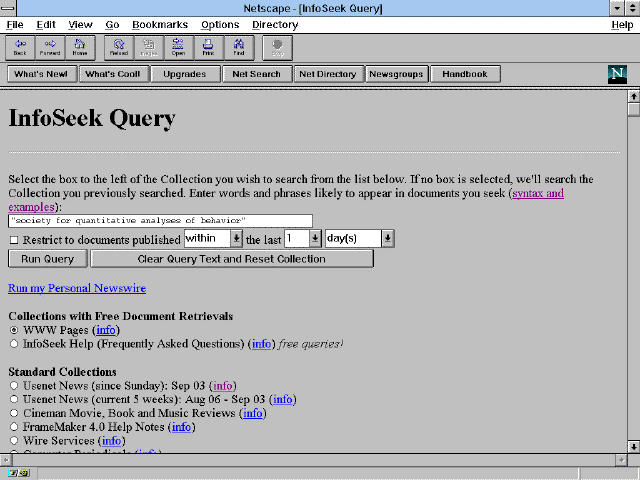Select Cineman Movie, Book and Music Reviews
The height and width of the screenshot is (480, 640).
point(14,413)
